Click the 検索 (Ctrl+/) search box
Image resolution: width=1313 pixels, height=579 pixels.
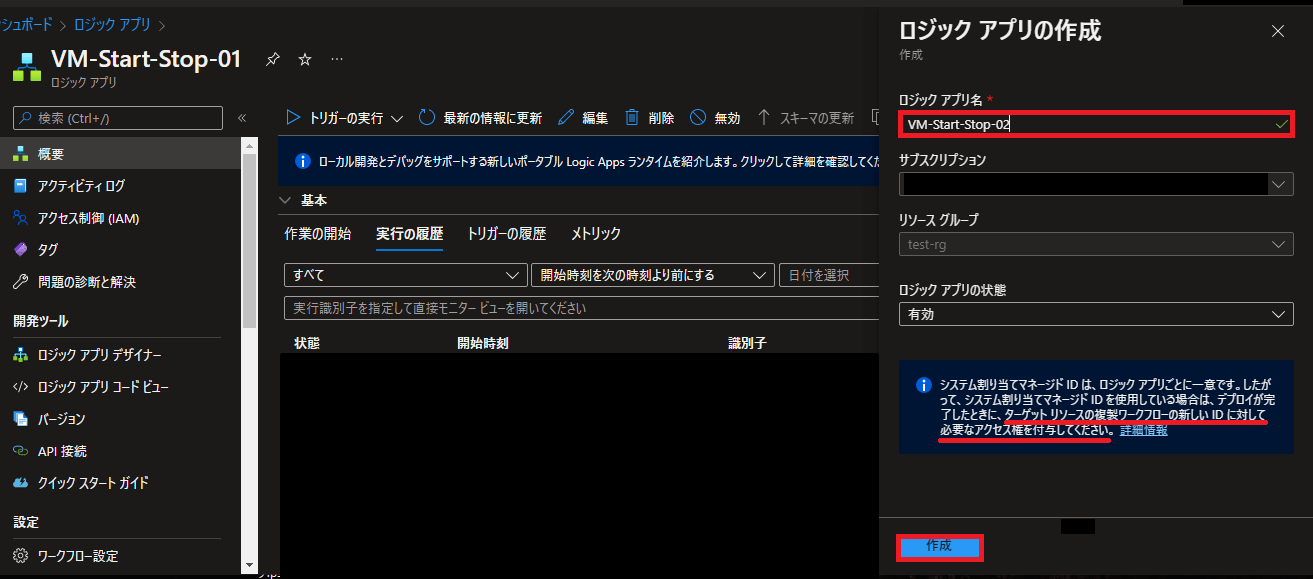pyautogui.click(x=118, y=118)
